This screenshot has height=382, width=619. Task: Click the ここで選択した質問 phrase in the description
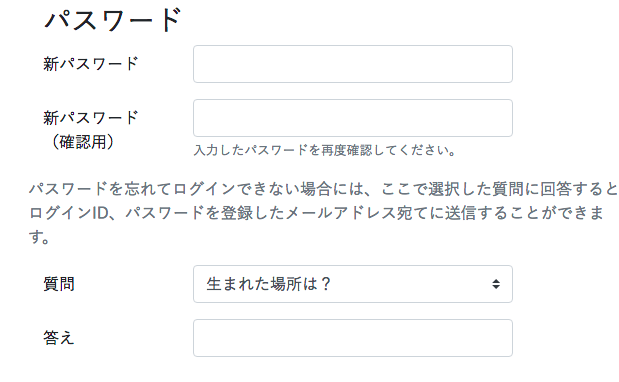(x=452, y=189)
